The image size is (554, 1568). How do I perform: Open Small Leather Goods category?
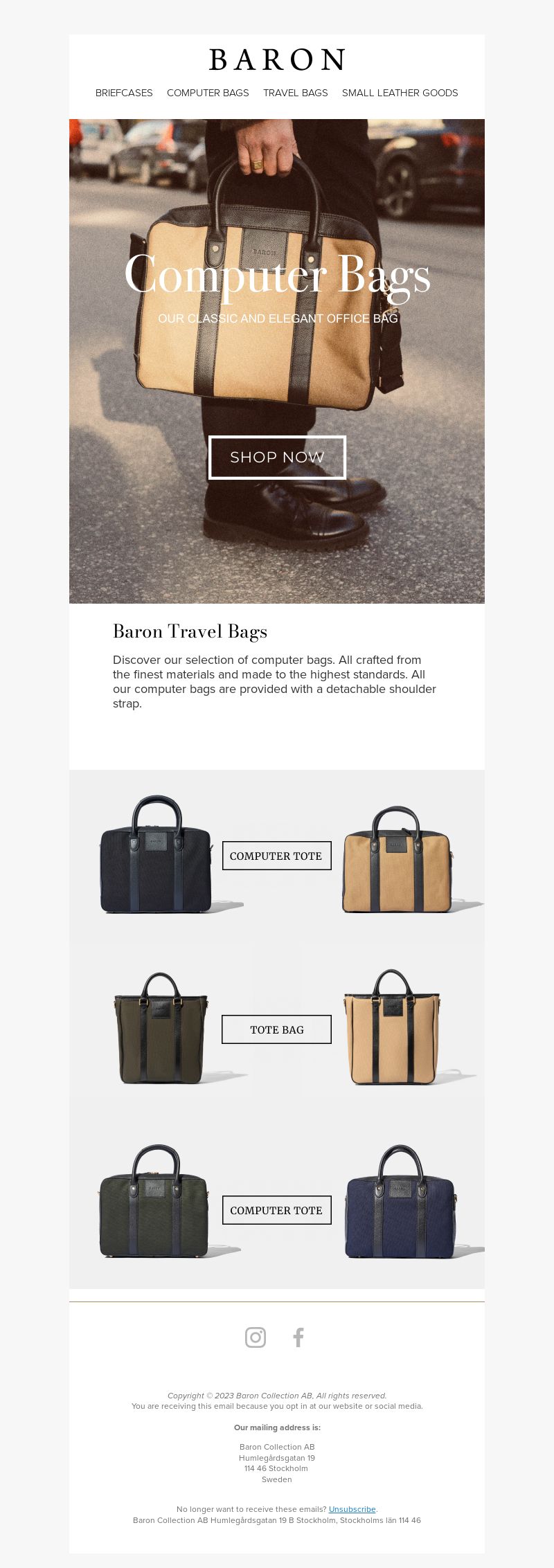point(400,93)
